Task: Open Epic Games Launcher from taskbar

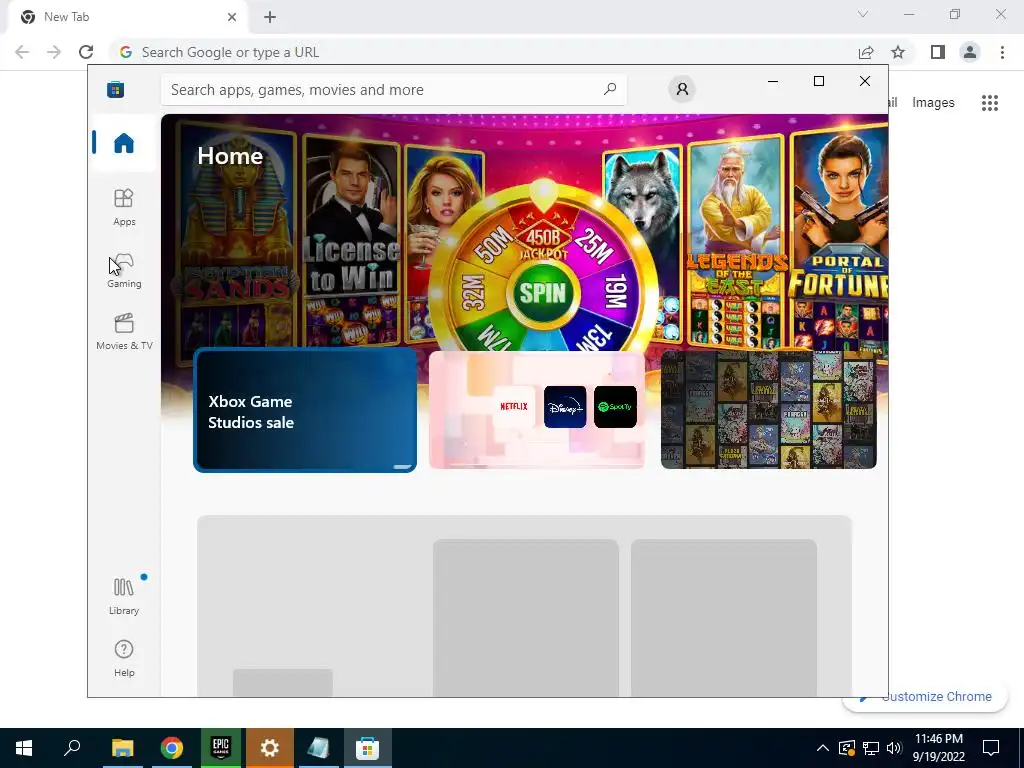Action: click(221, 748)
